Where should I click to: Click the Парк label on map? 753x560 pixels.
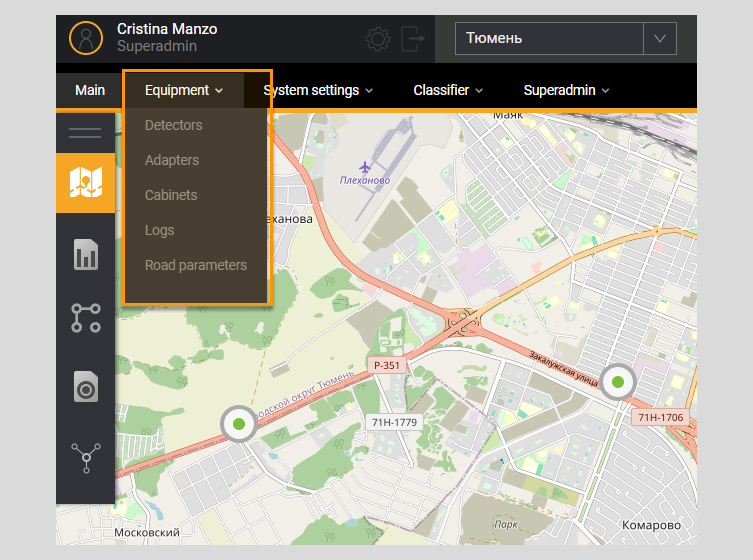[506, 524]
